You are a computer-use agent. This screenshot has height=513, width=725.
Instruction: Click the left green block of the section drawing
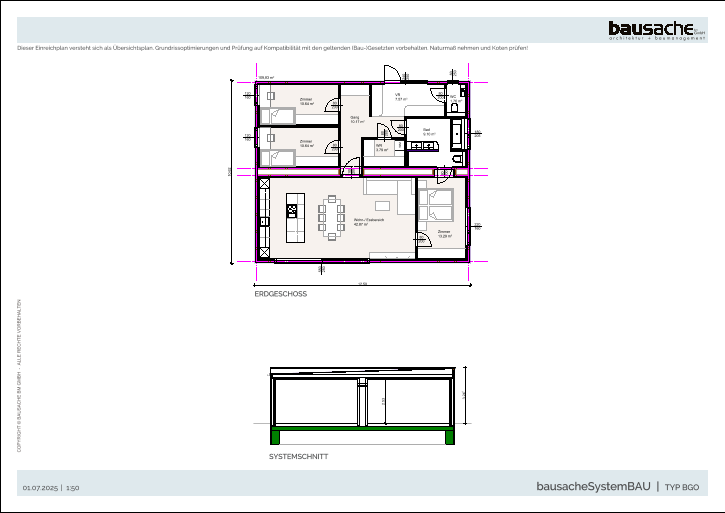click(x=276, y=436)
